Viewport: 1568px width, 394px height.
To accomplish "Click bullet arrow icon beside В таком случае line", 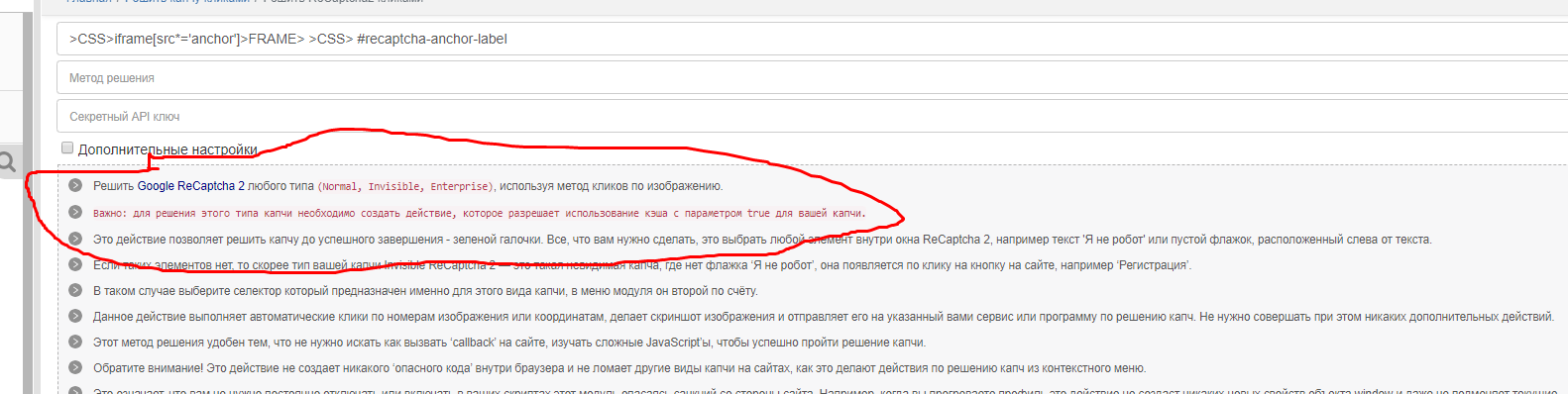I will point(75,290).
